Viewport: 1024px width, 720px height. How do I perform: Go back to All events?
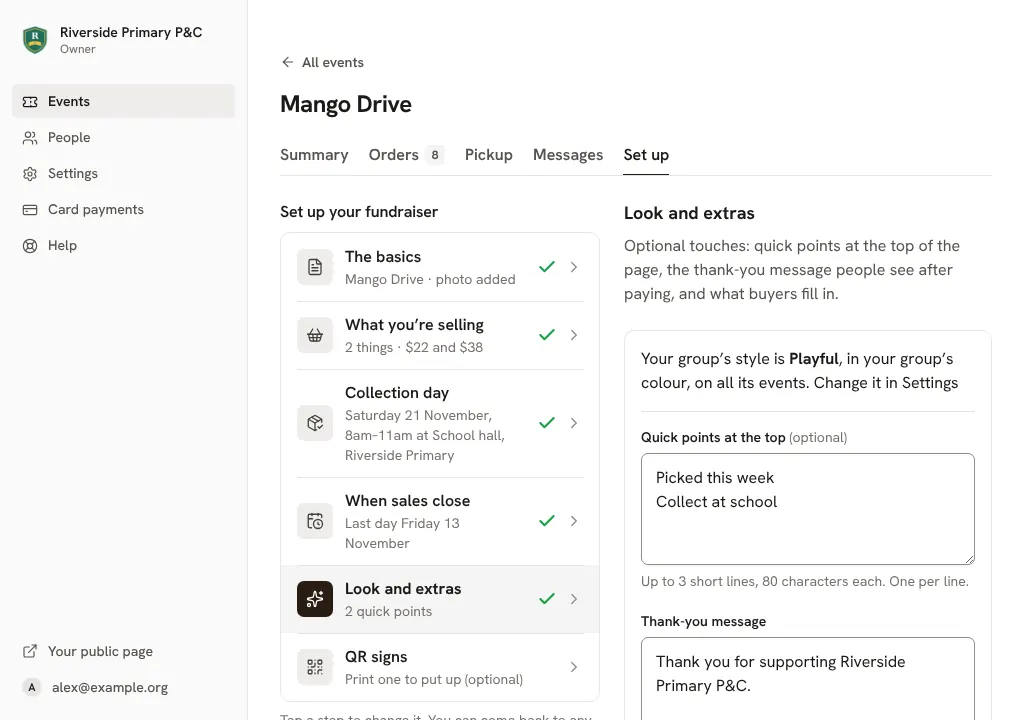(323, 62)
